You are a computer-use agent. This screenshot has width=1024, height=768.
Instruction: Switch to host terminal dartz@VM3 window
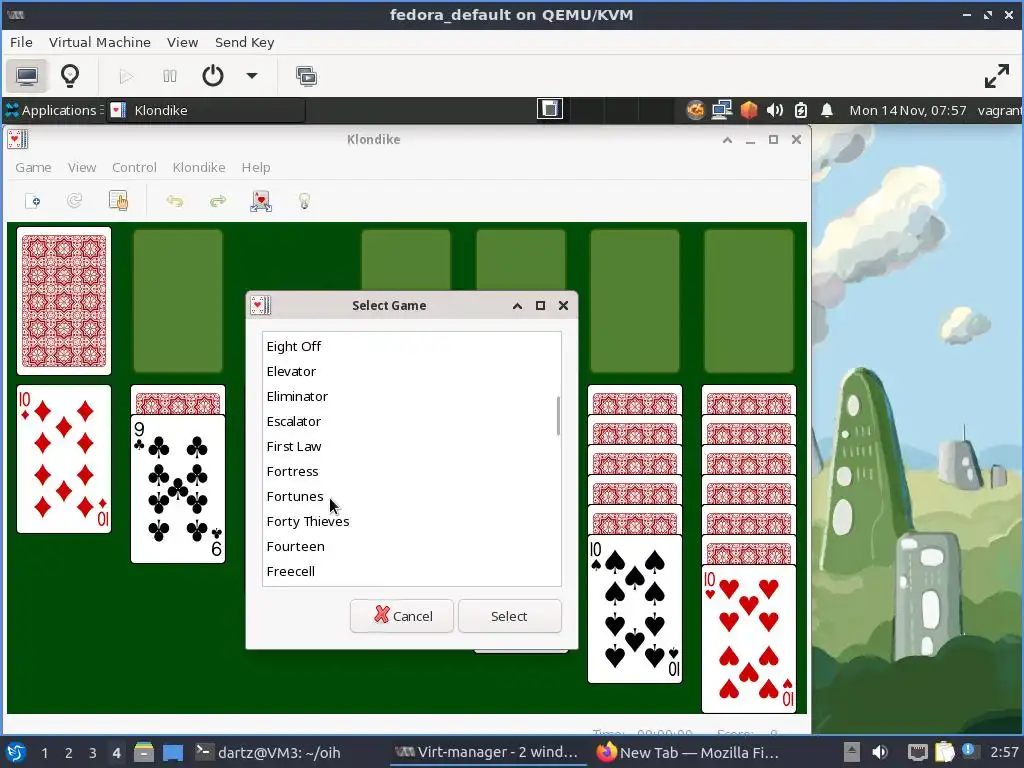pyautogui.click(x=269, y=752)
